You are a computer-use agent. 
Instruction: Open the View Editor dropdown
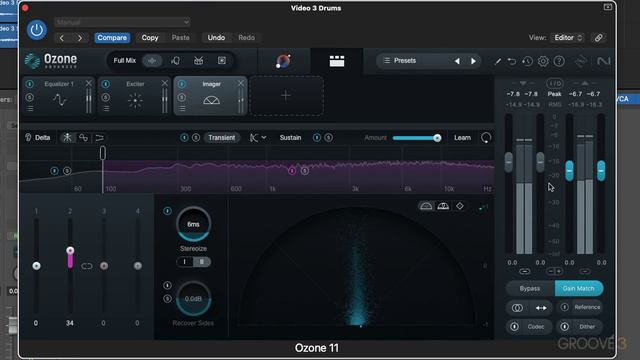click(x=568, y=38)
